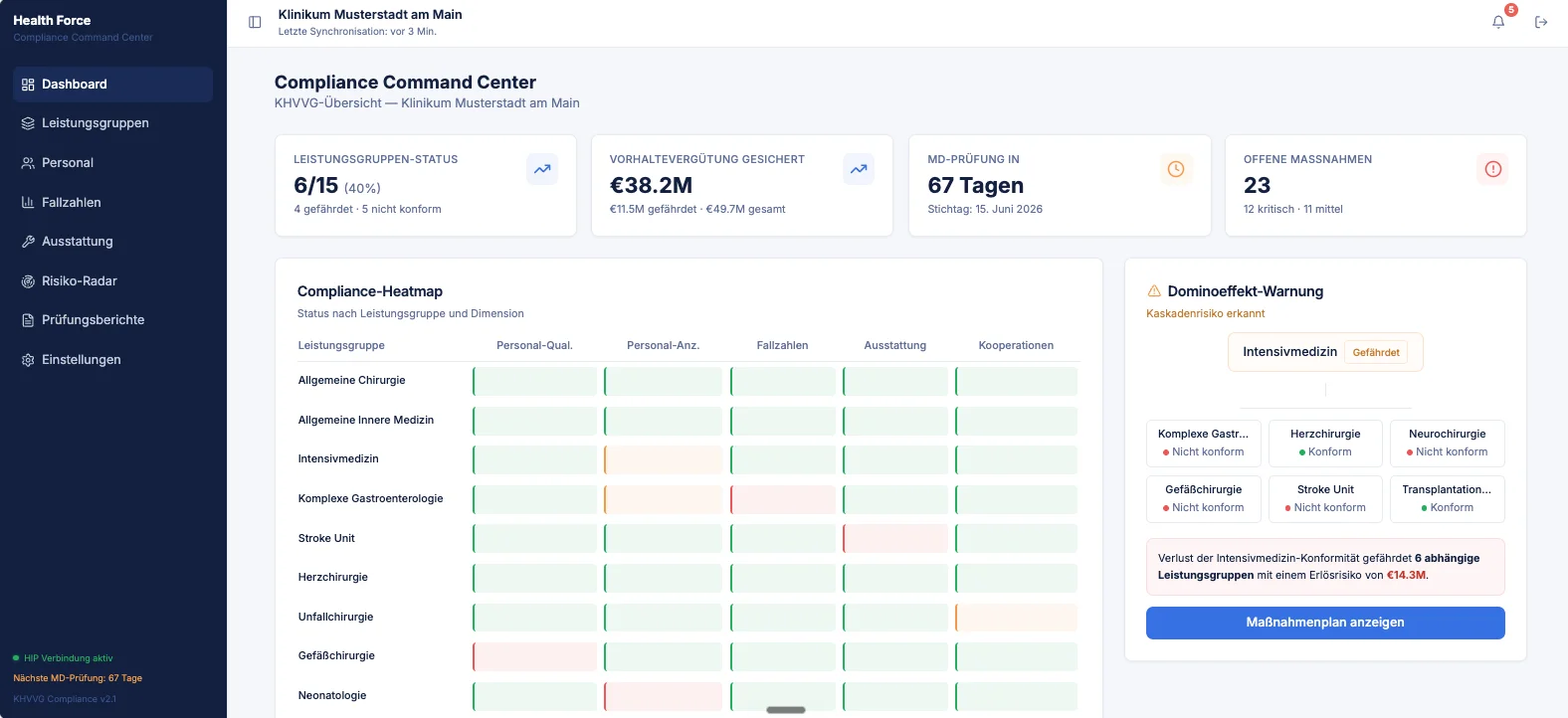Click the Herzchirurgie Konform dependency card
Screen dimensions: 1568x718
pyautogui.click(x=1325, y=443)
